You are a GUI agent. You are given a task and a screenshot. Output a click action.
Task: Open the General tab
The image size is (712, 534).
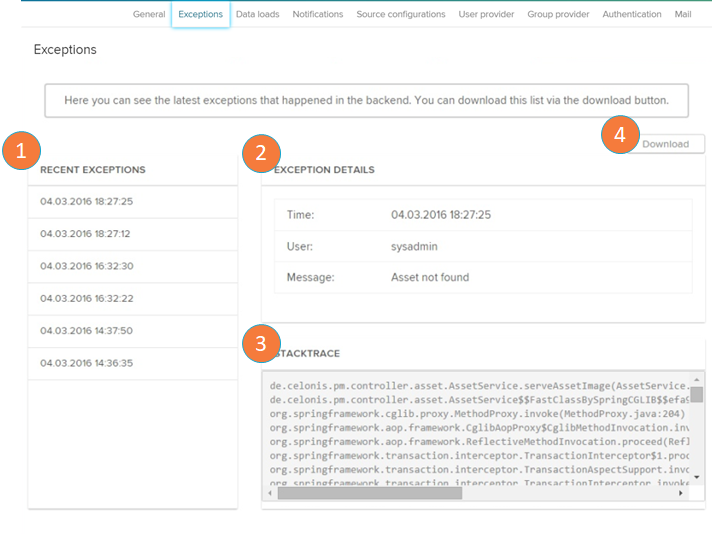149,14
